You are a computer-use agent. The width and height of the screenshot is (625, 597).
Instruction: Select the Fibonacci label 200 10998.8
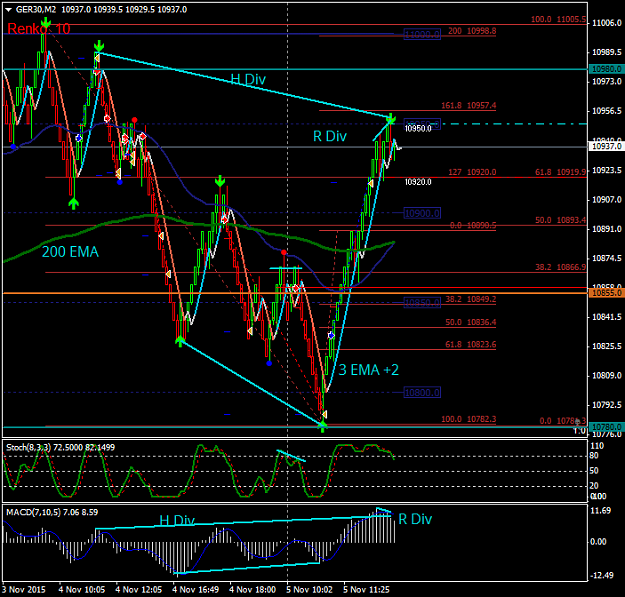pos(472,31)
